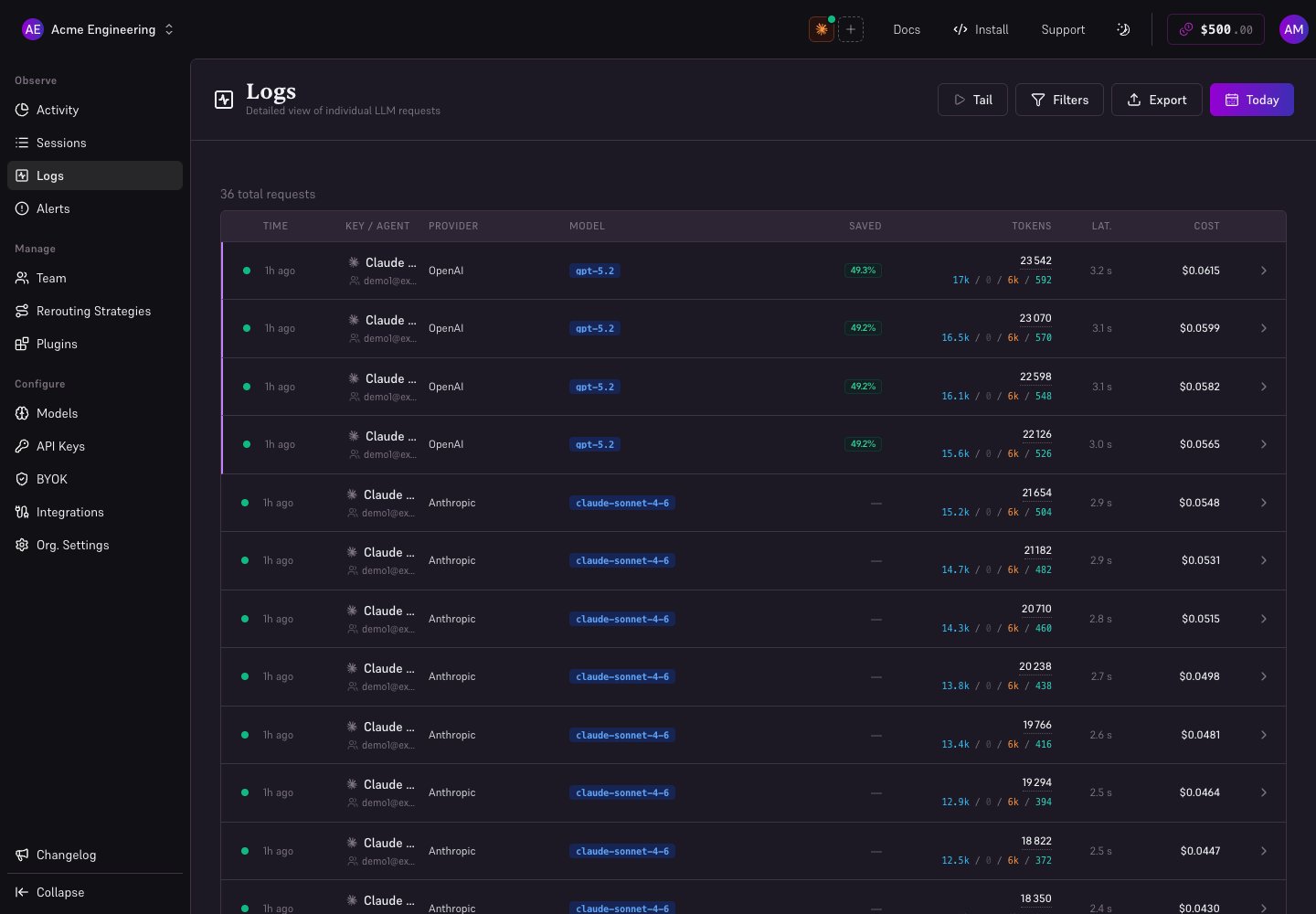Change the Today date range
The width and height of the screenshot is (1316, 914).
click(x=1252, y=100)
